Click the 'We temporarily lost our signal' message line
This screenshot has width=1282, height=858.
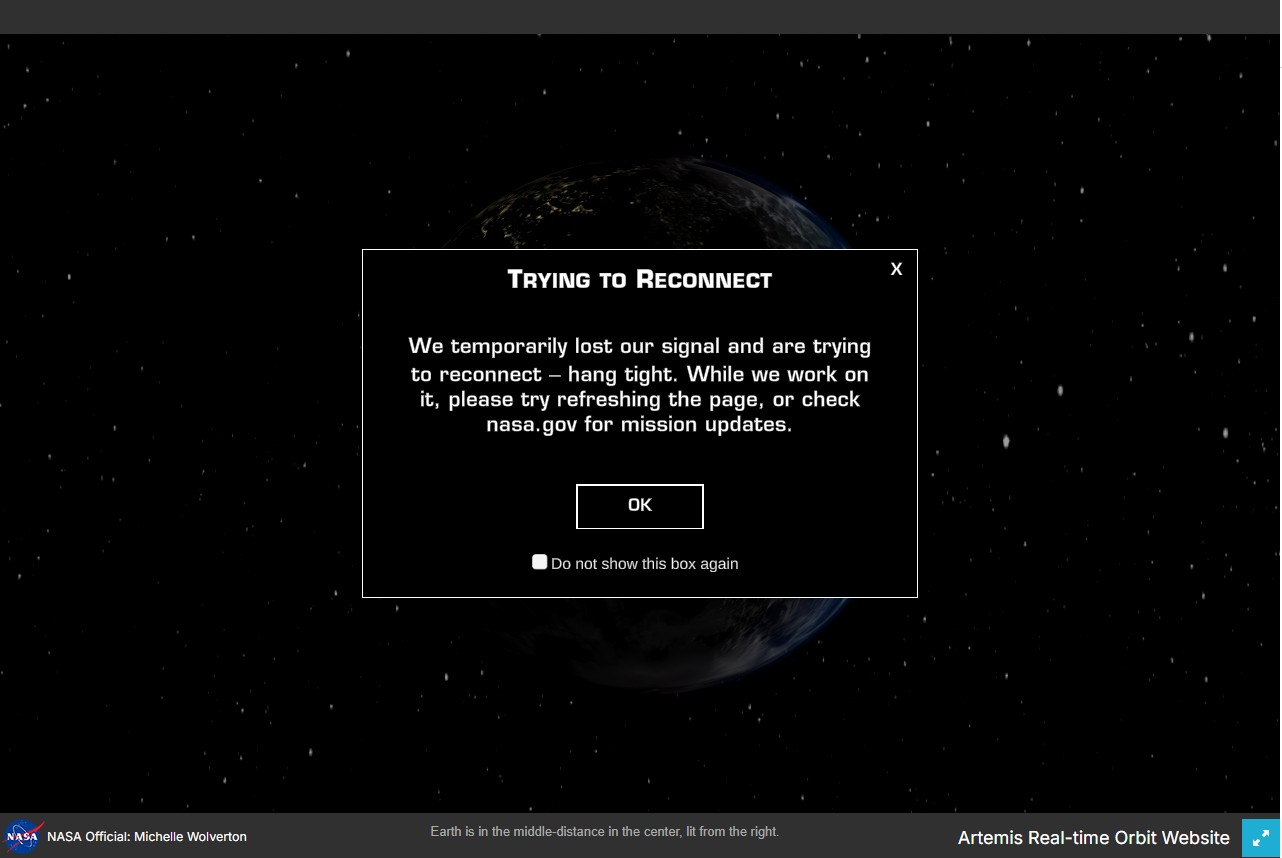click(639, 346)
